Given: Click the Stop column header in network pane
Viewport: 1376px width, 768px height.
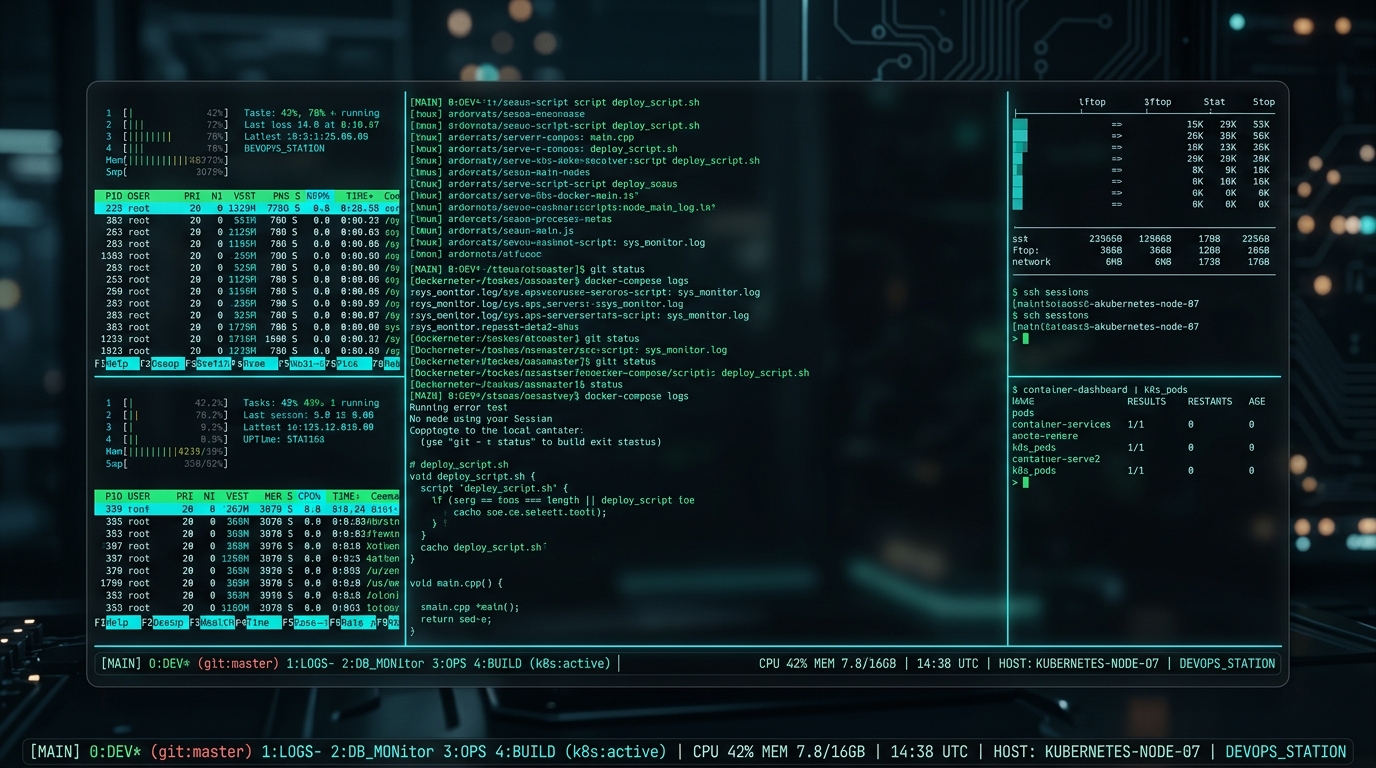Looking at the screenshot, I should (1264, 102).
